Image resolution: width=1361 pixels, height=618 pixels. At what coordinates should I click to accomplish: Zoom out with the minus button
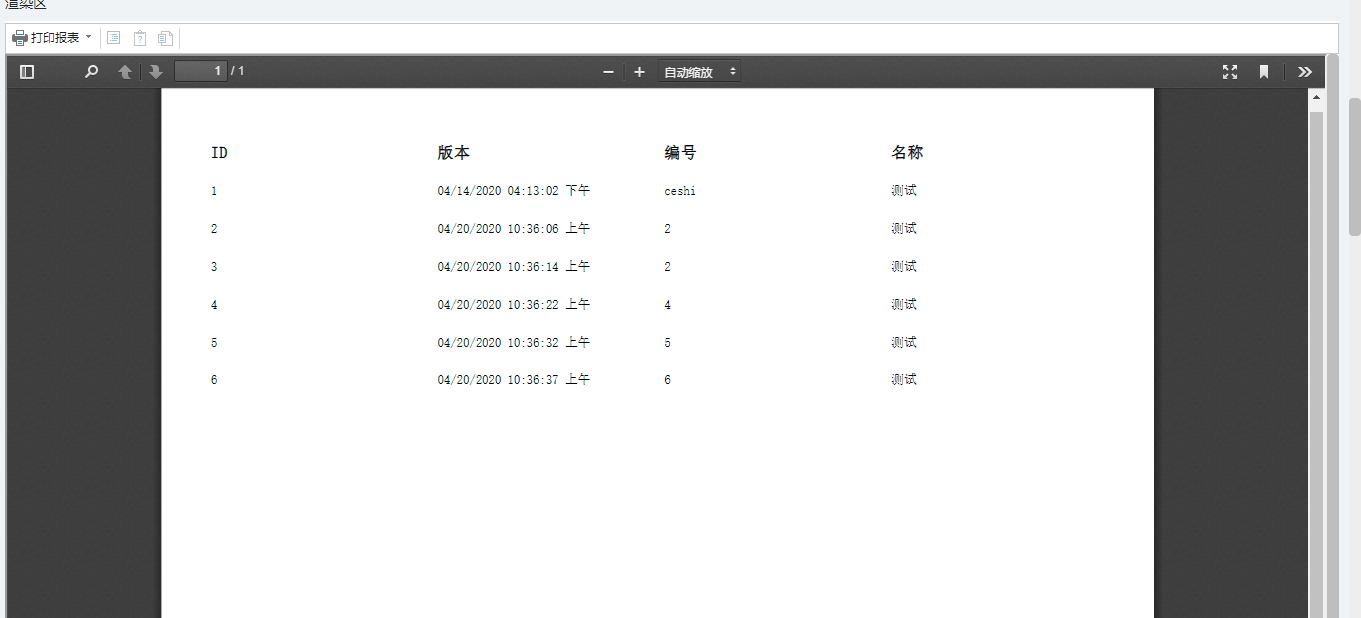pyautogui.click(x=608, y=72)
